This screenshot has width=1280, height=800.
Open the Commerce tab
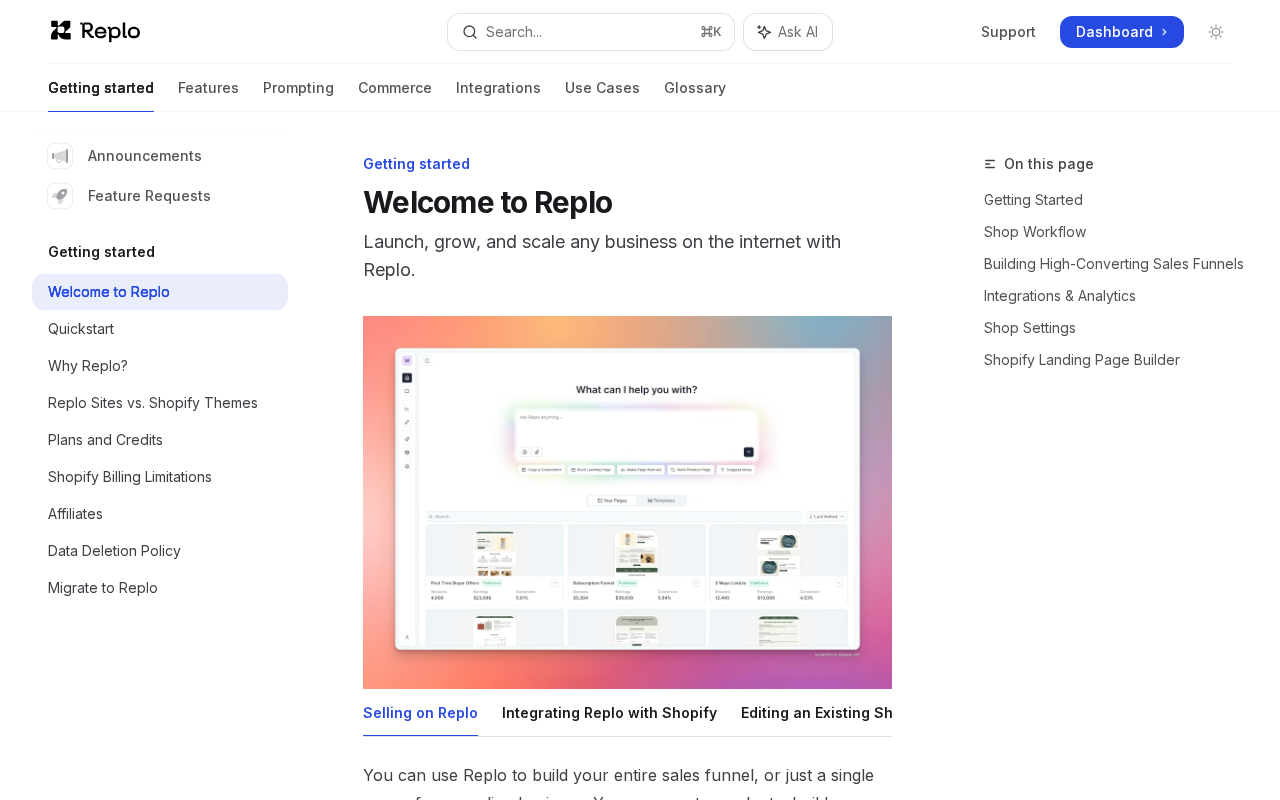pyautogui.click(x=395, y=88)
